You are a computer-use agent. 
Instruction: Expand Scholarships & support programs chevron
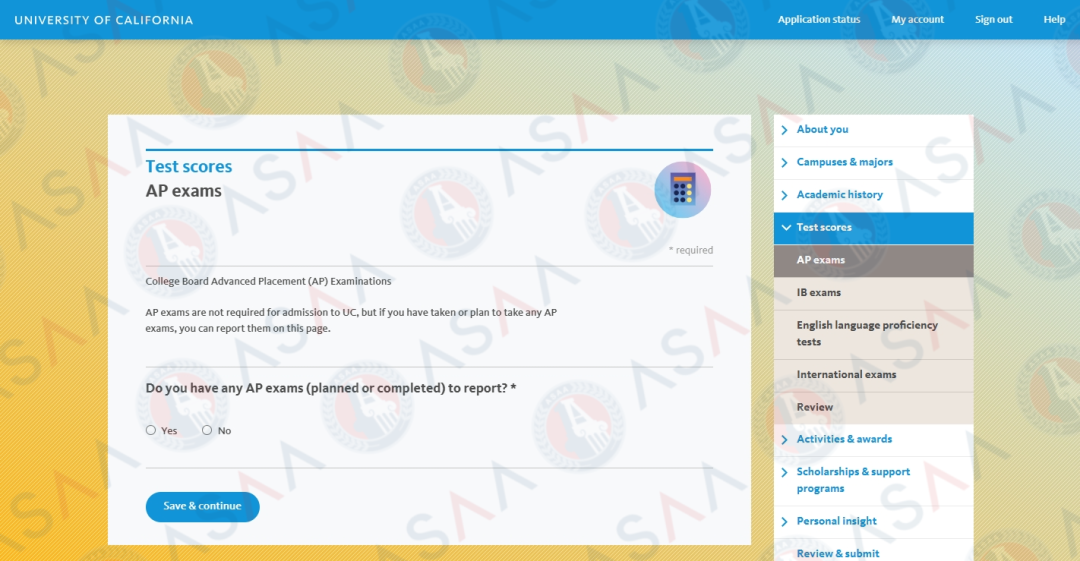click(x=785, y=472)
